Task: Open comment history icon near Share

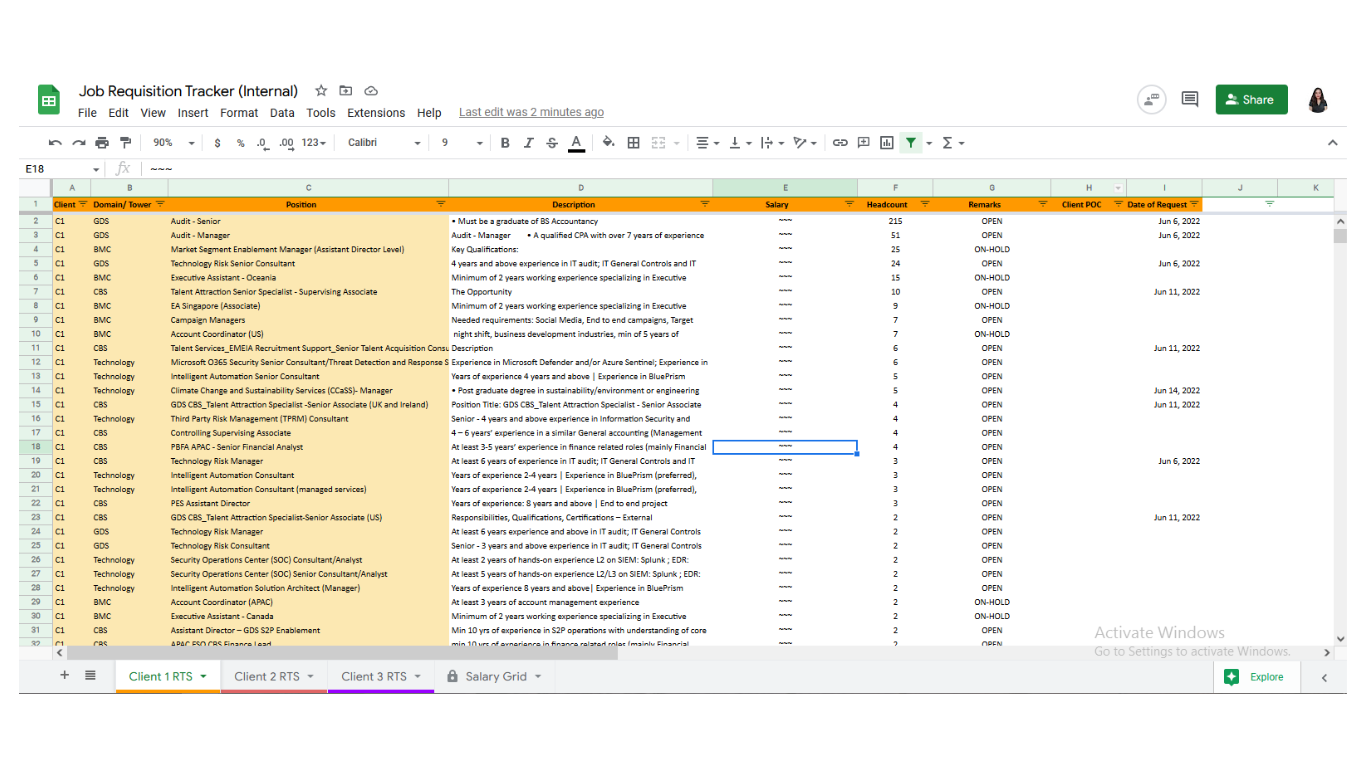Action: click(x=1190, y=99)
